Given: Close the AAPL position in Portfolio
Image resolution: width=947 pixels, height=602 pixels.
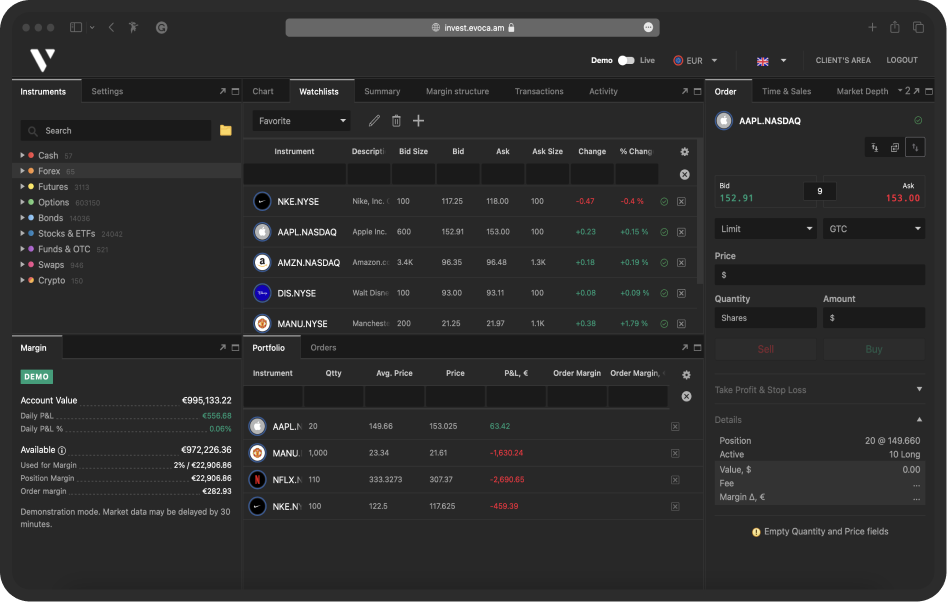Looking at the screenshot, I should (x=675, y=427).
